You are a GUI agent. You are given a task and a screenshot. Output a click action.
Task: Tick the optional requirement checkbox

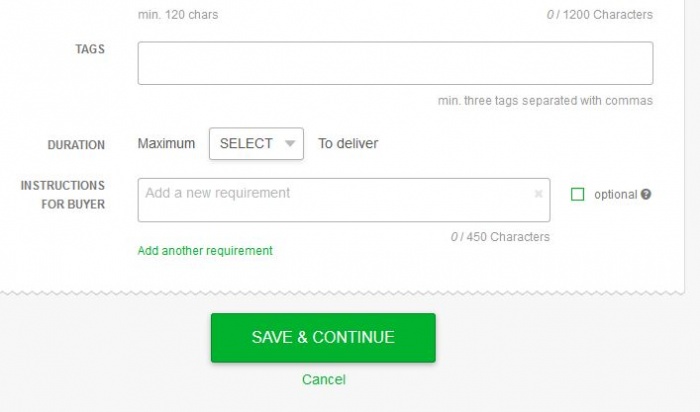coord(577,194)
